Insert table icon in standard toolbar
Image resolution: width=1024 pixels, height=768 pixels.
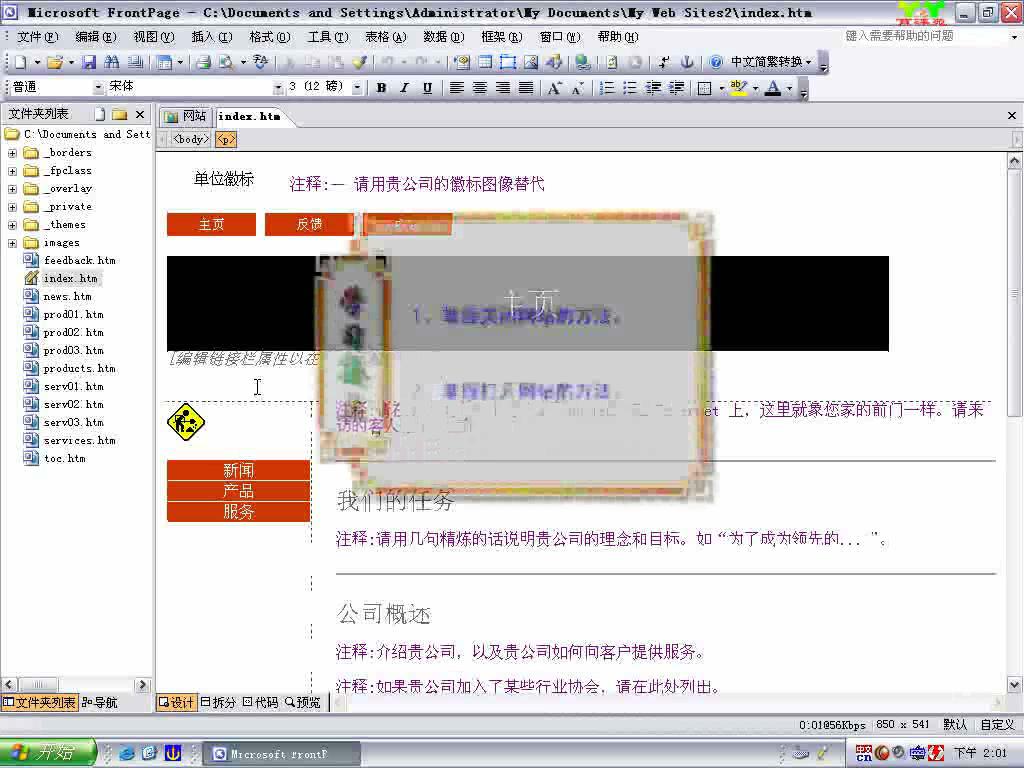(485, 62)
